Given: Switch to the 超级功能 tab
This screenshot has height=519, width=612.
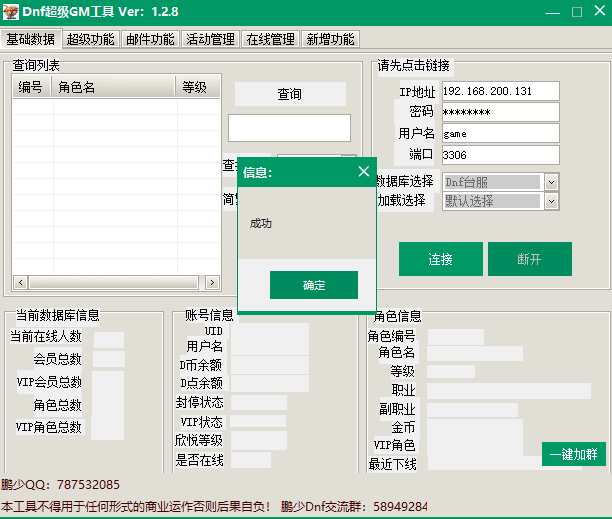Looking at the screenshot, I should [x=90, y=40].
